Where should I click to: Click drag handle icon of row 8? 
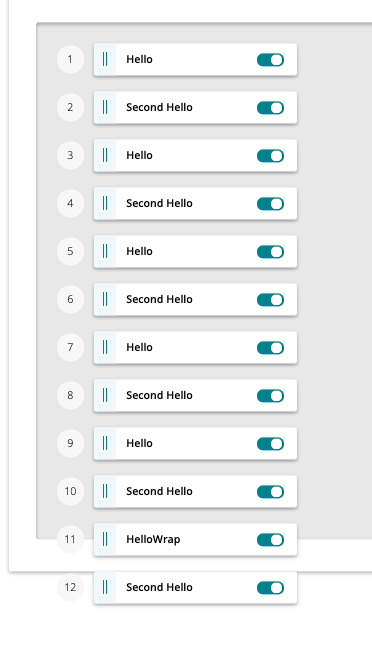coord(105,395)
